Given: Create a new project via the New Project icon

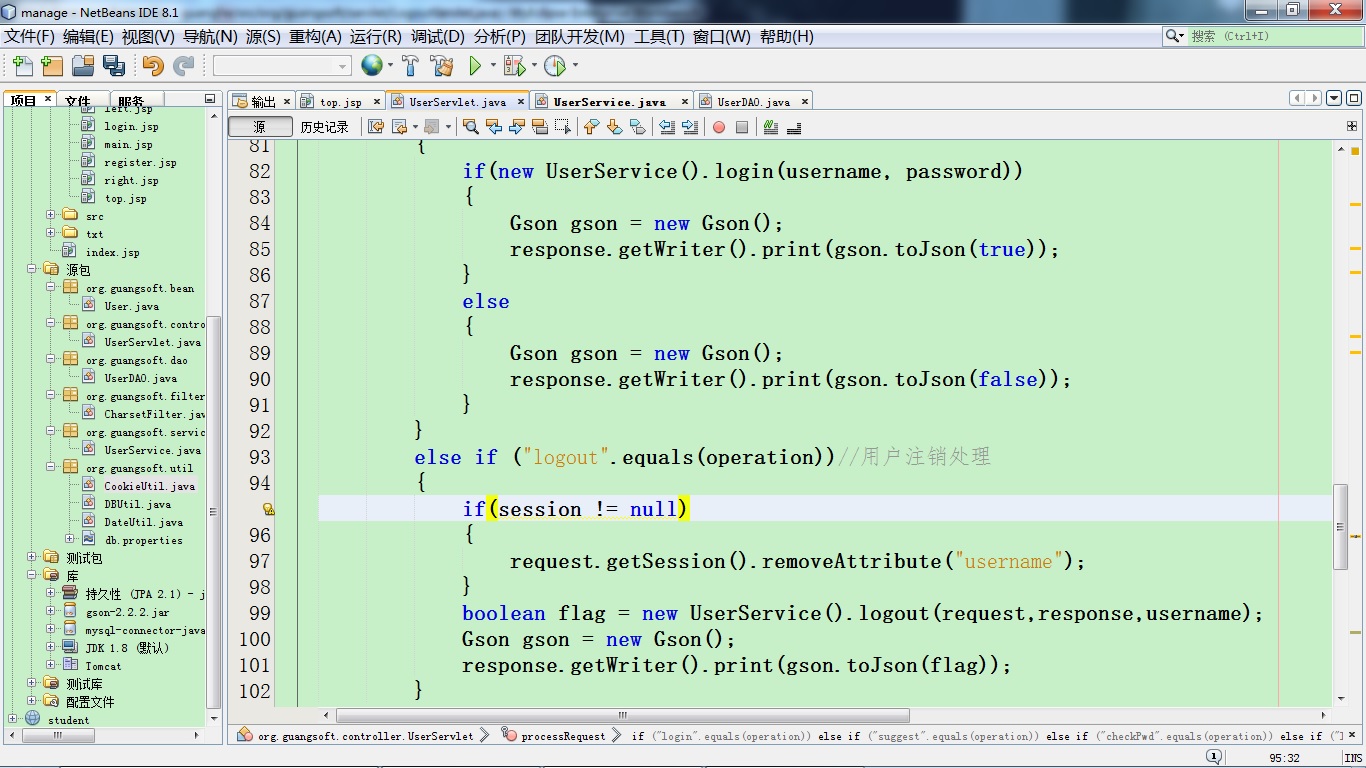Looking at the screenshot, I should point(50,65).
